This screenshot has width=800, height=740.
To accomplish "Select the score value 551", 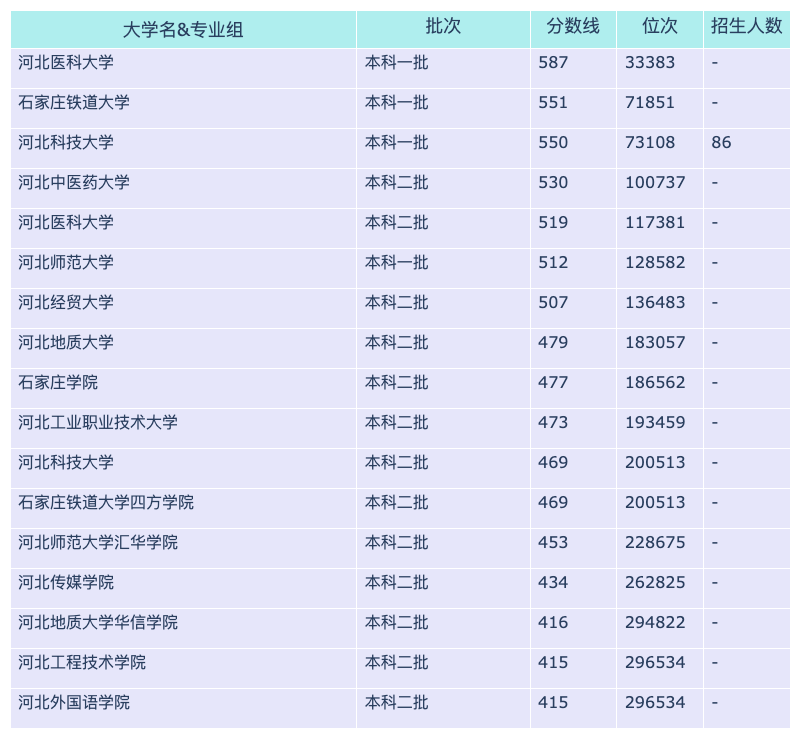I will (553, 103).
